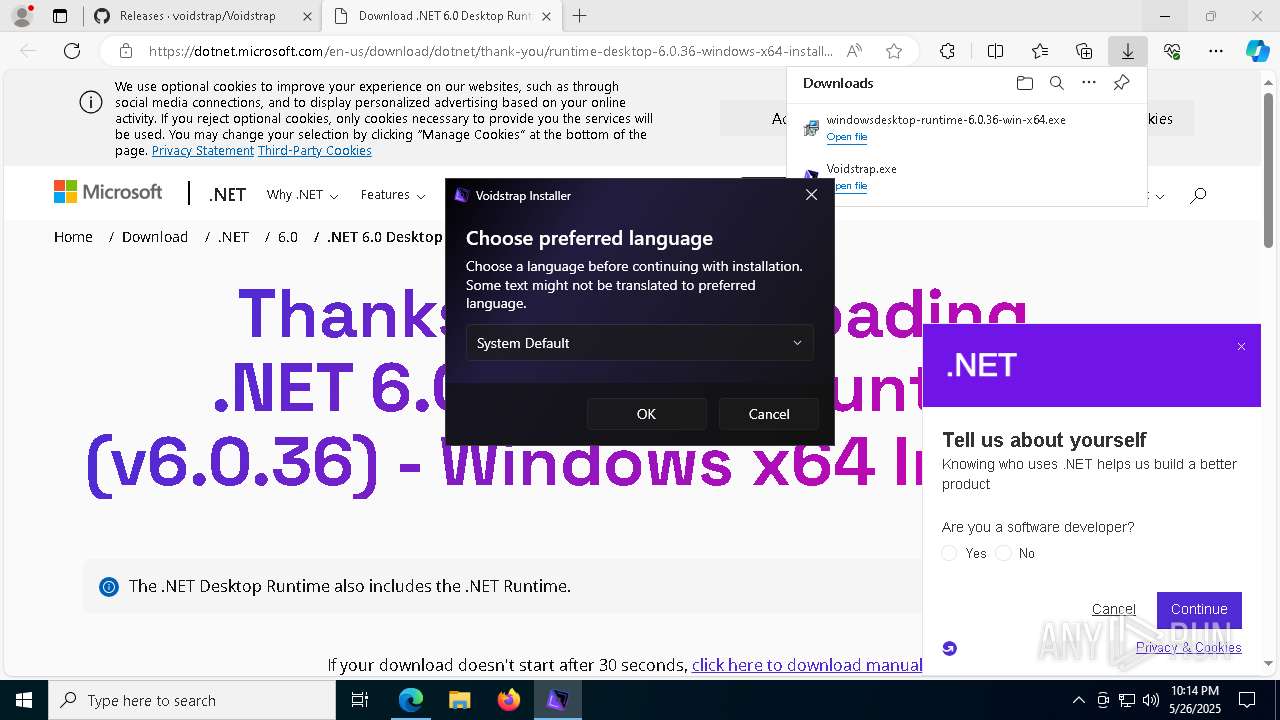This screenshot has height=720, width=1280.
Task: Toggle split screen icon in Edge toolbar
Action: click(x=995, y=51)
